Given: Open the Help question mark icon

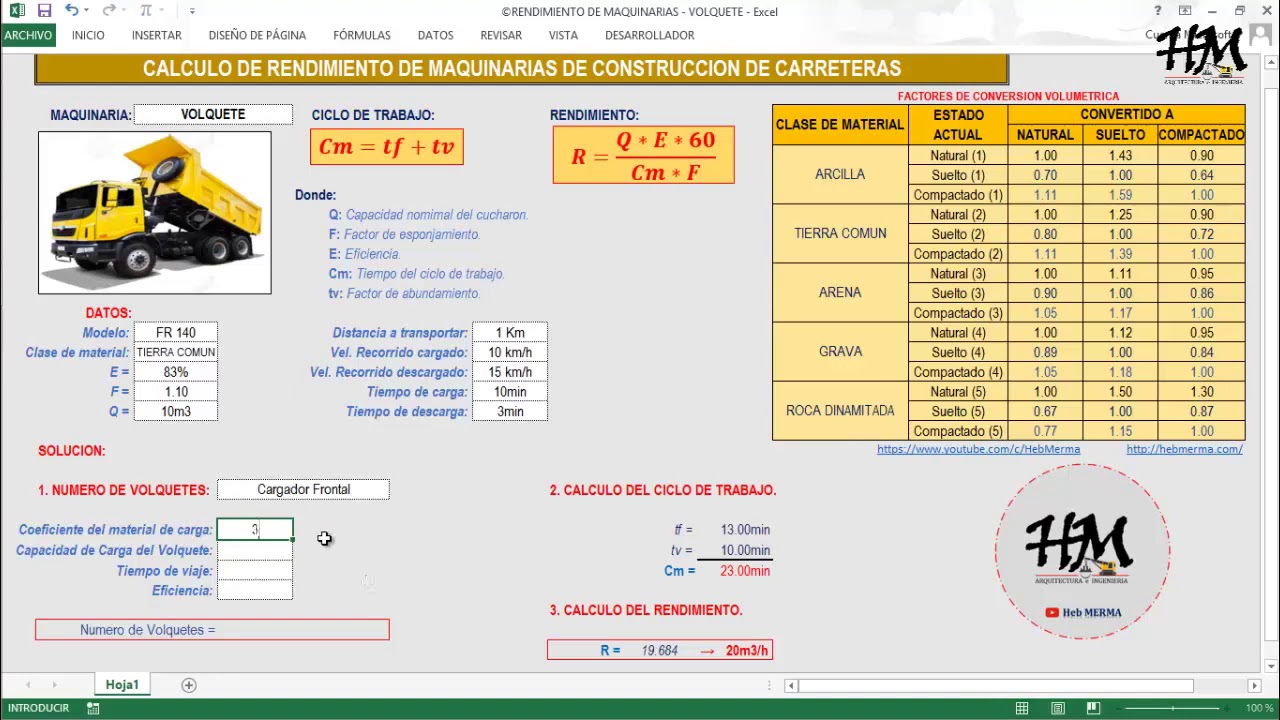Looking at the screenshot, I should (x=1158, y=11).
